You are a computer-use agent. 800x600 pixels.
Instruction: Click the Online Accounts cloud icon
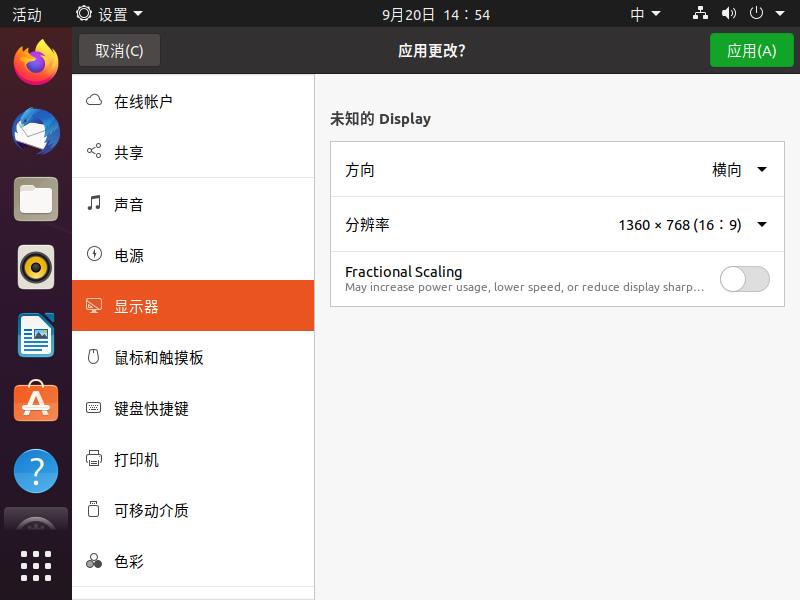tap(94, 101)
